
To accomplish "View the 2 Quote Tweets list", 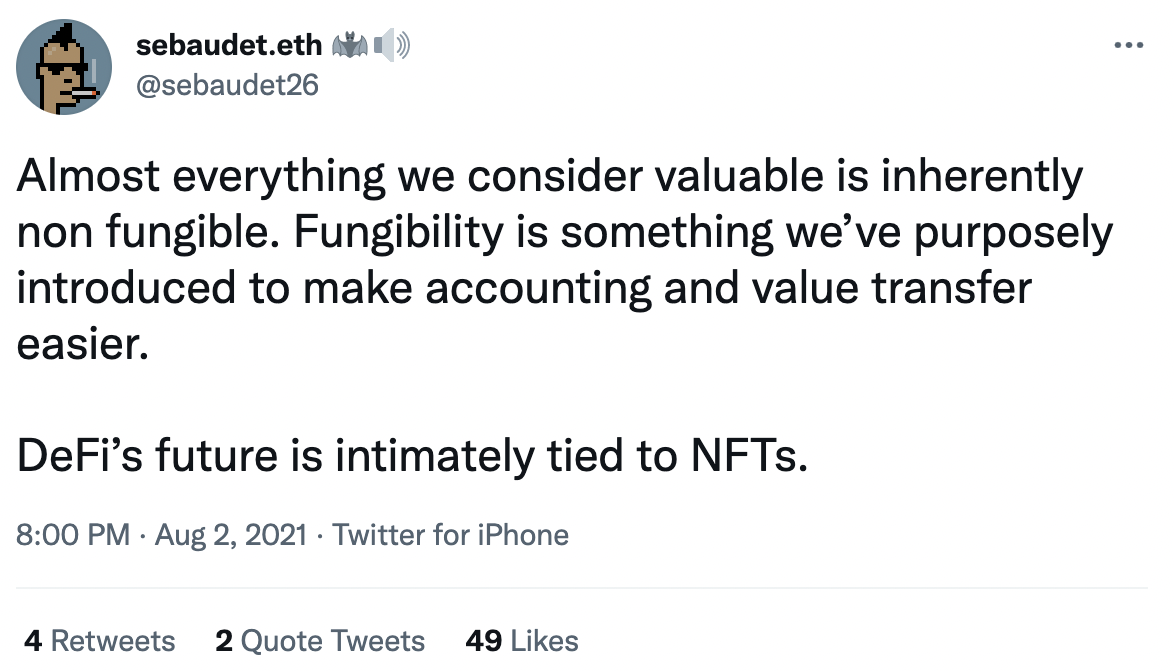I will (x=320, y=641).
